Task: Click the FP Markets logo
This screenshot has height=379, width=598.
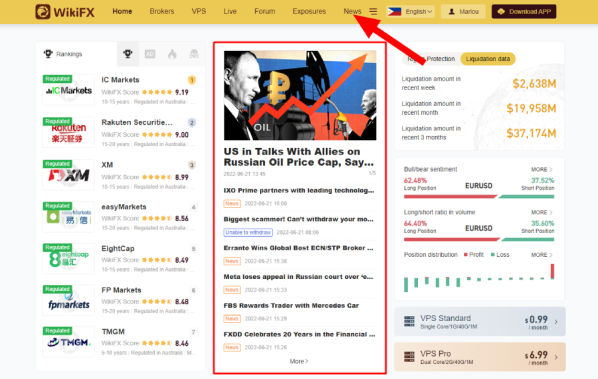Action: 69,300
